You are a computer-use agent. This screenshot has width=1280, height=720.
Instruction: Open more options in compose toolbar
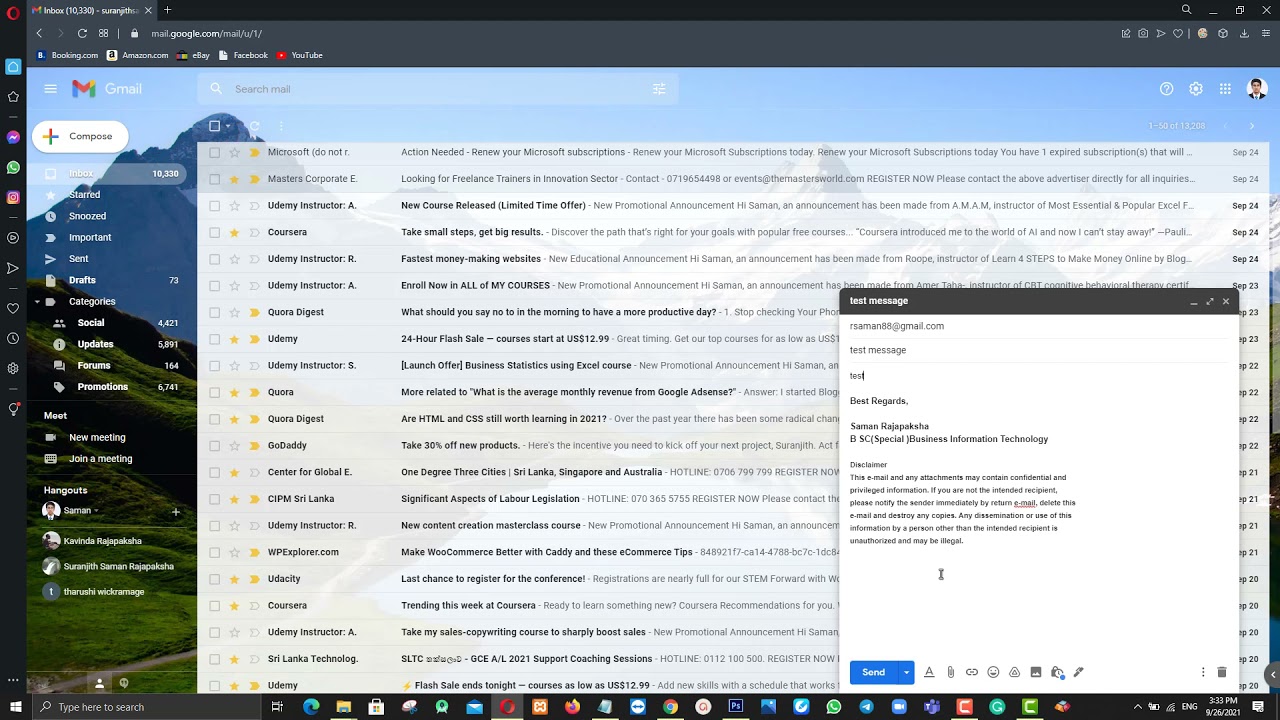click(1203, 672)
